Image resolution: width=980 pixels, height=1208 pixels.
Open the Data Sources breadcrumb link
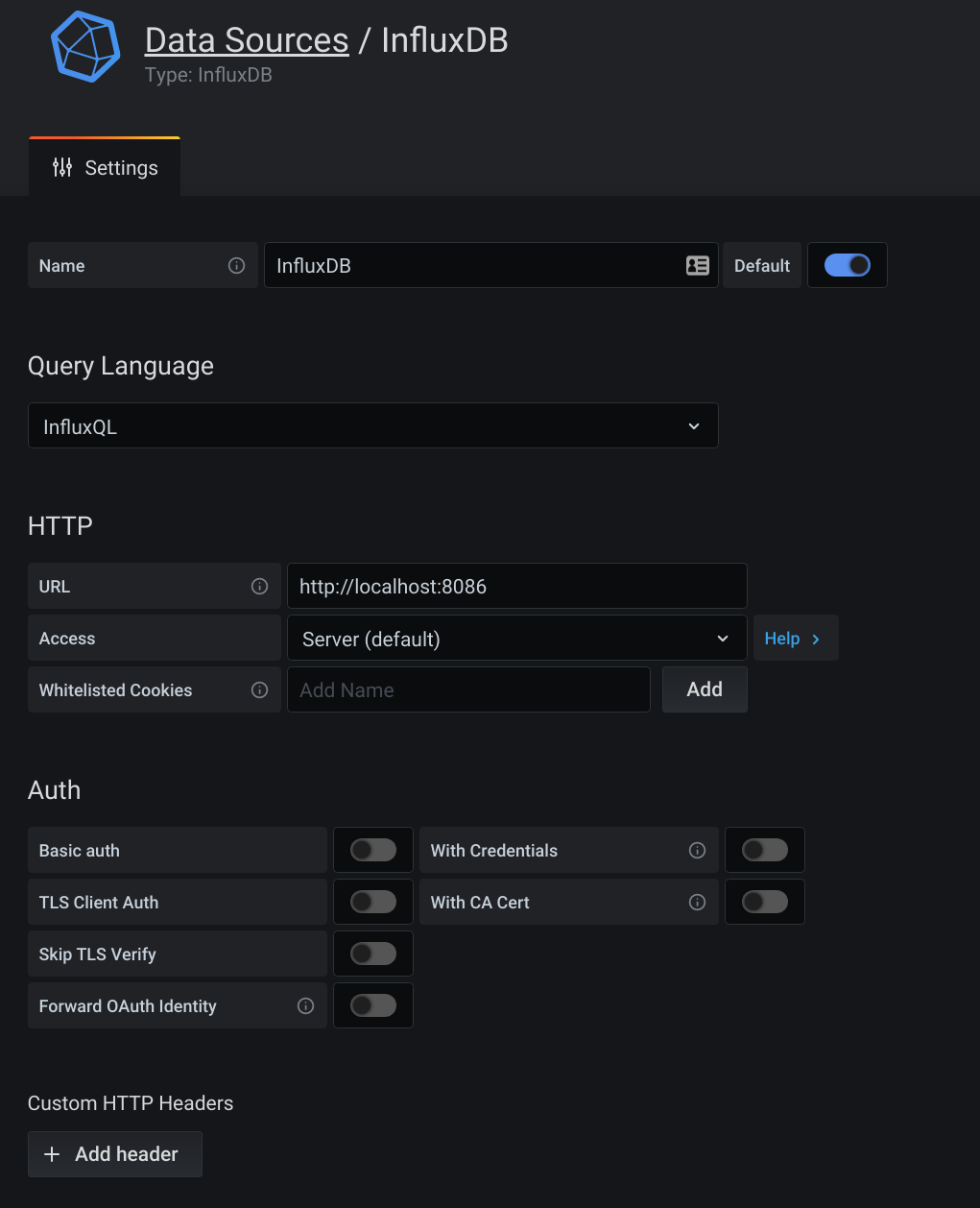(246, 39)
